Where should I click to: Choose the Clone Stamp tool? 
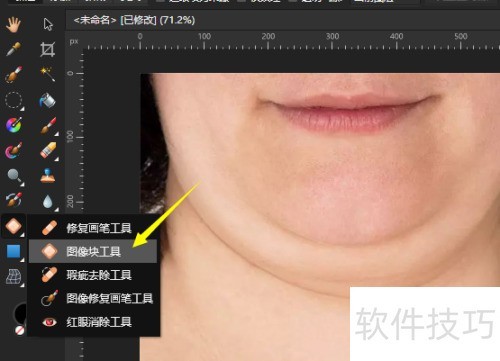point(48,176)
